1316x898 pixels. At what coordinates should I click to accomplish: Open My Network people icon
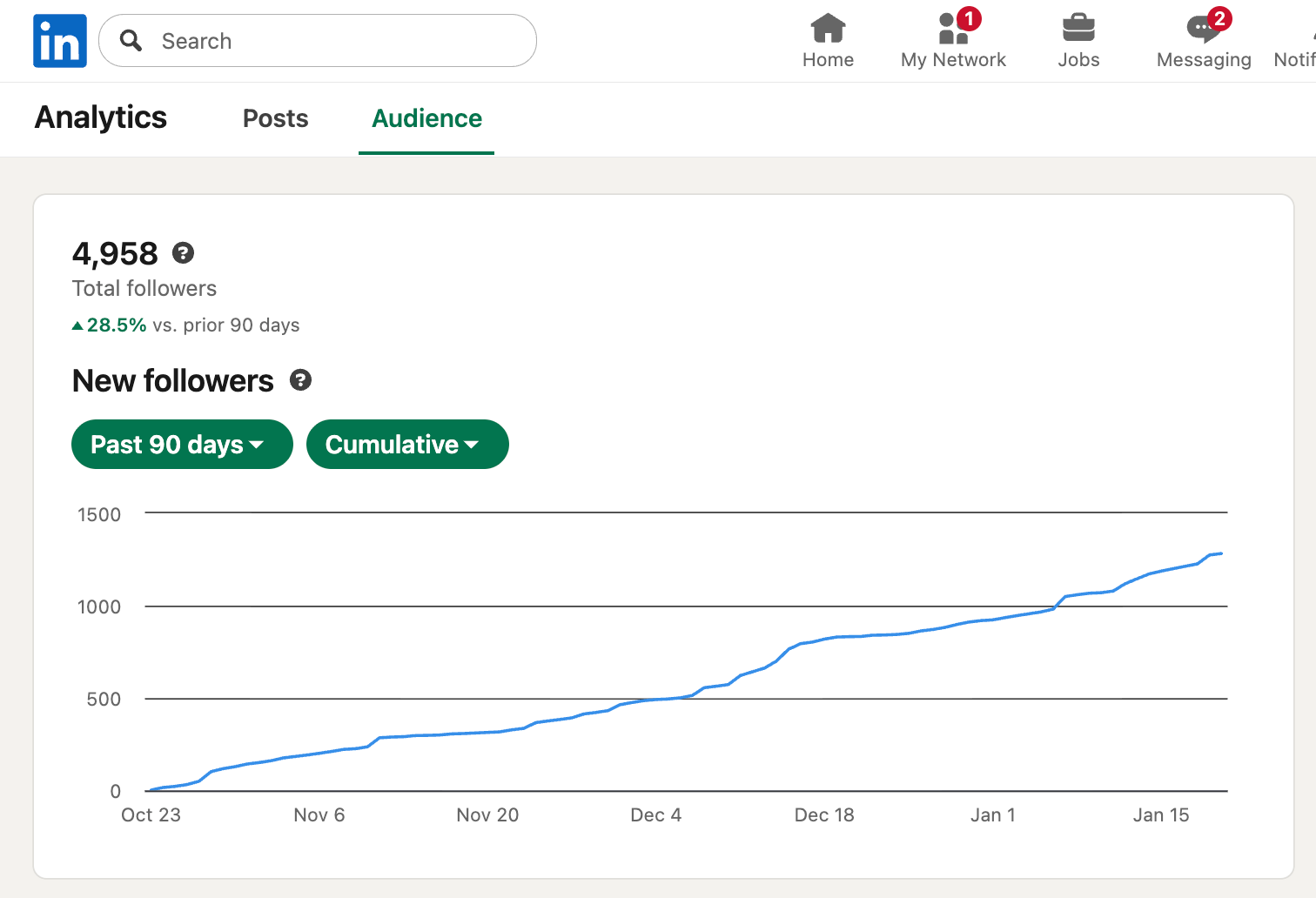click(953, 29)
